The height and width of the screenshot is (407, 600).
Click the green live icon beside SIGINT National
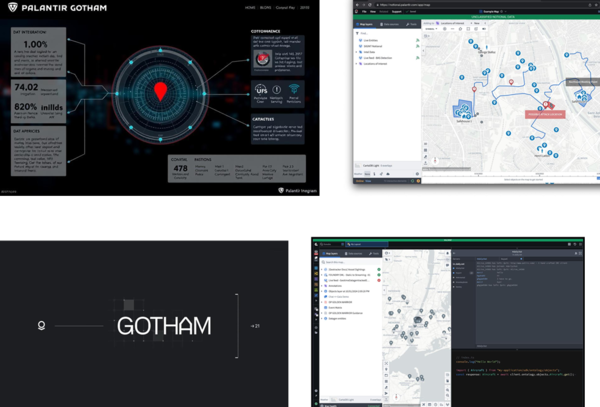coord(417,46)
